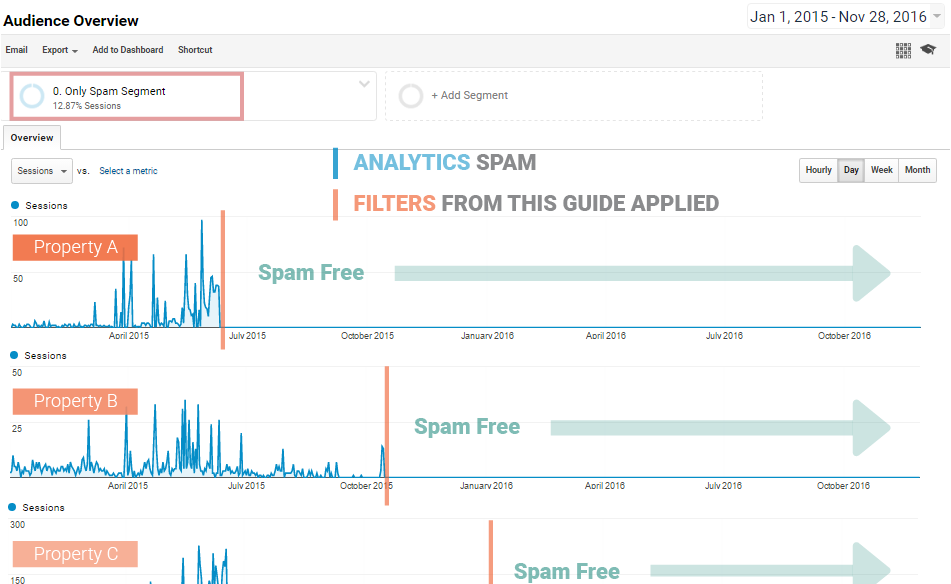The width and height of the screenshot is (951, 584).
Task: Switch graph to Day view
Action: coord(851,170)
